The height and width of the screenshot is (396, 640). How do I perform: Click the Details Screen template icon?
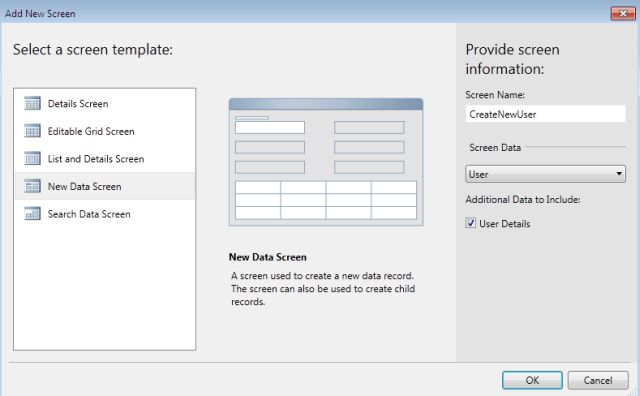point(32,104)
